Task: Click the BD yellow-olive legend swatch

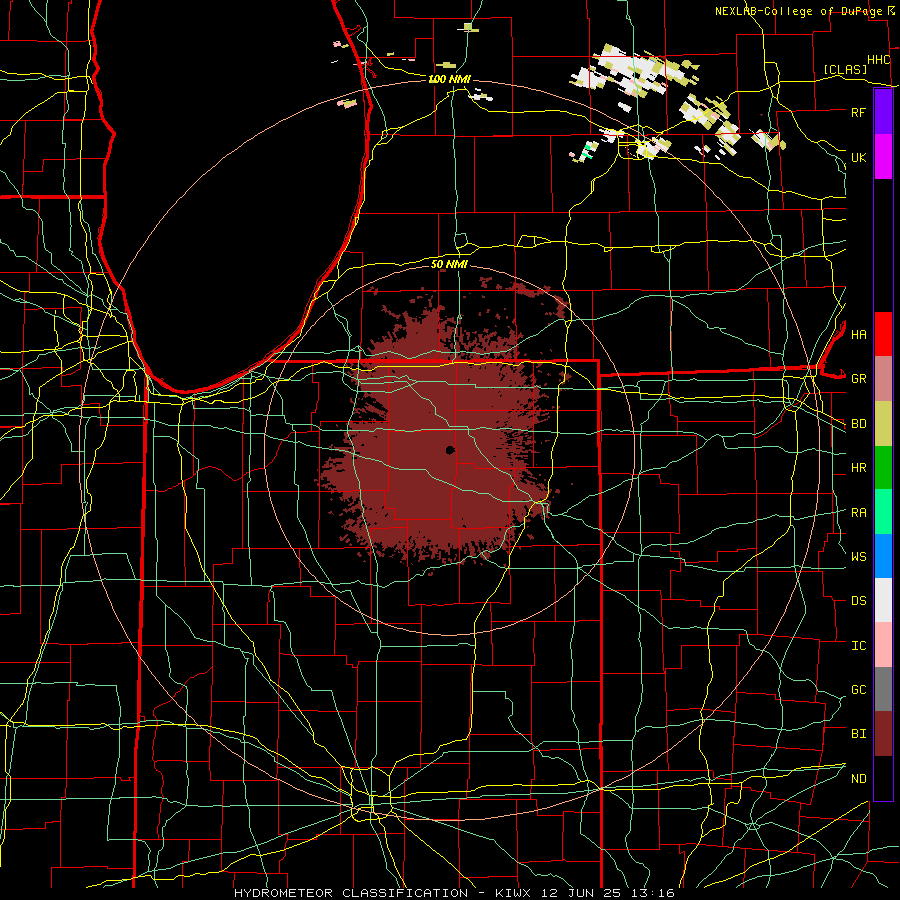Action: [x=883, y=424]
